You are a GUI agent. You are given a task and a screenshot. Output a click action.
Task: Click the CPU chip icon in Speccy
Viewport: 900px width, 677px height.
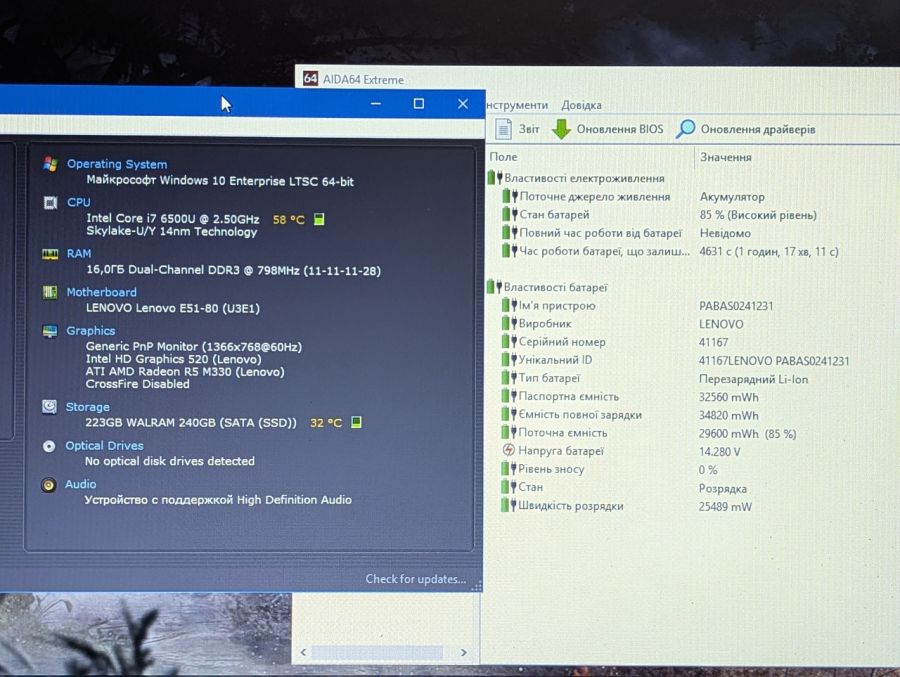pyautogui.click(x=50, y=202)
